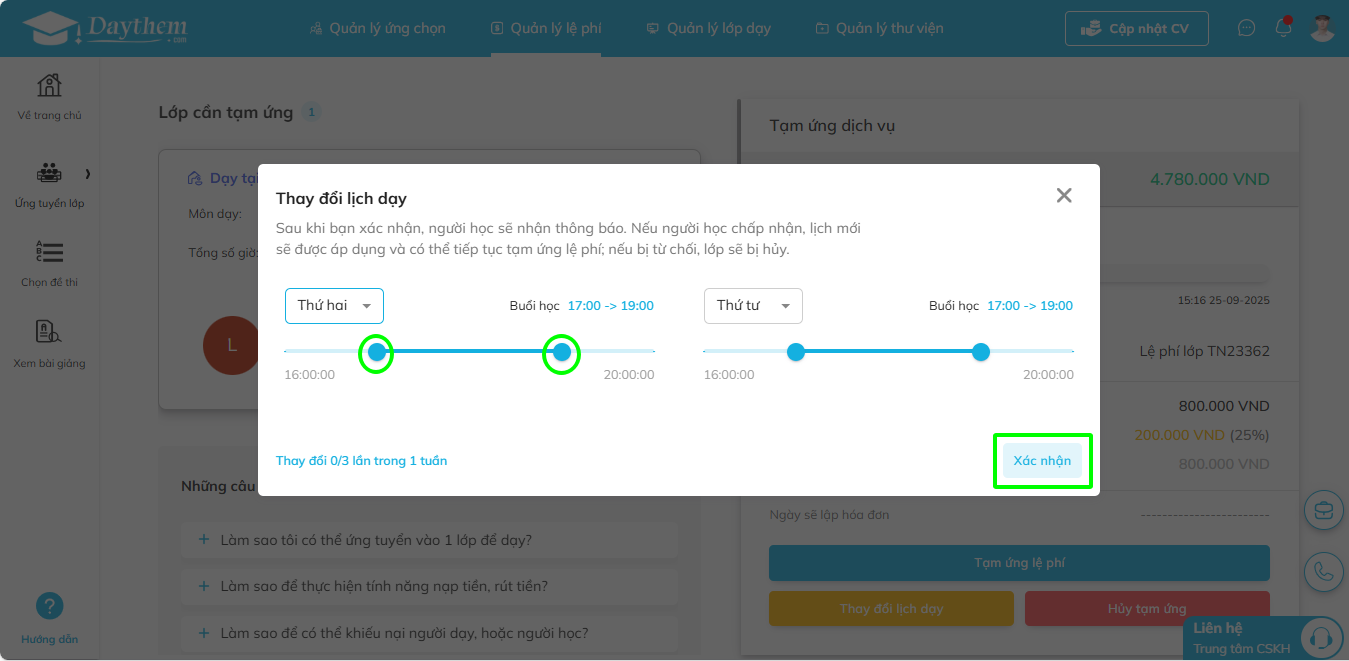Click the Thứ hai slider start handle
This screenshot has width=1349, height=661.
pos(377,352)
